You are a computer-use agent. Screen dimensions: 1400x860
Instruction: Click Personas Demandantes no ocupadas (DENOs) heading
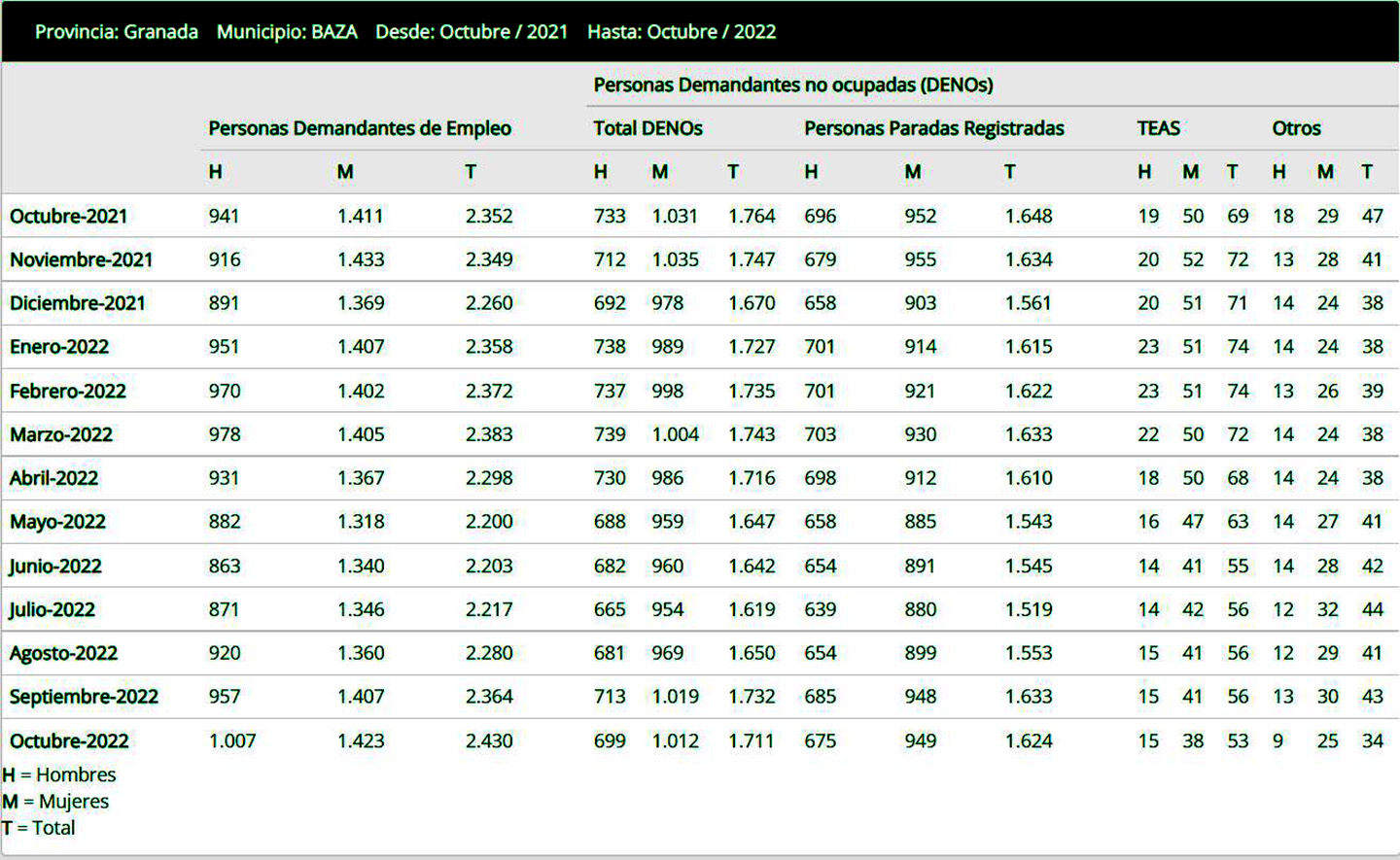(x=793, y=85)
